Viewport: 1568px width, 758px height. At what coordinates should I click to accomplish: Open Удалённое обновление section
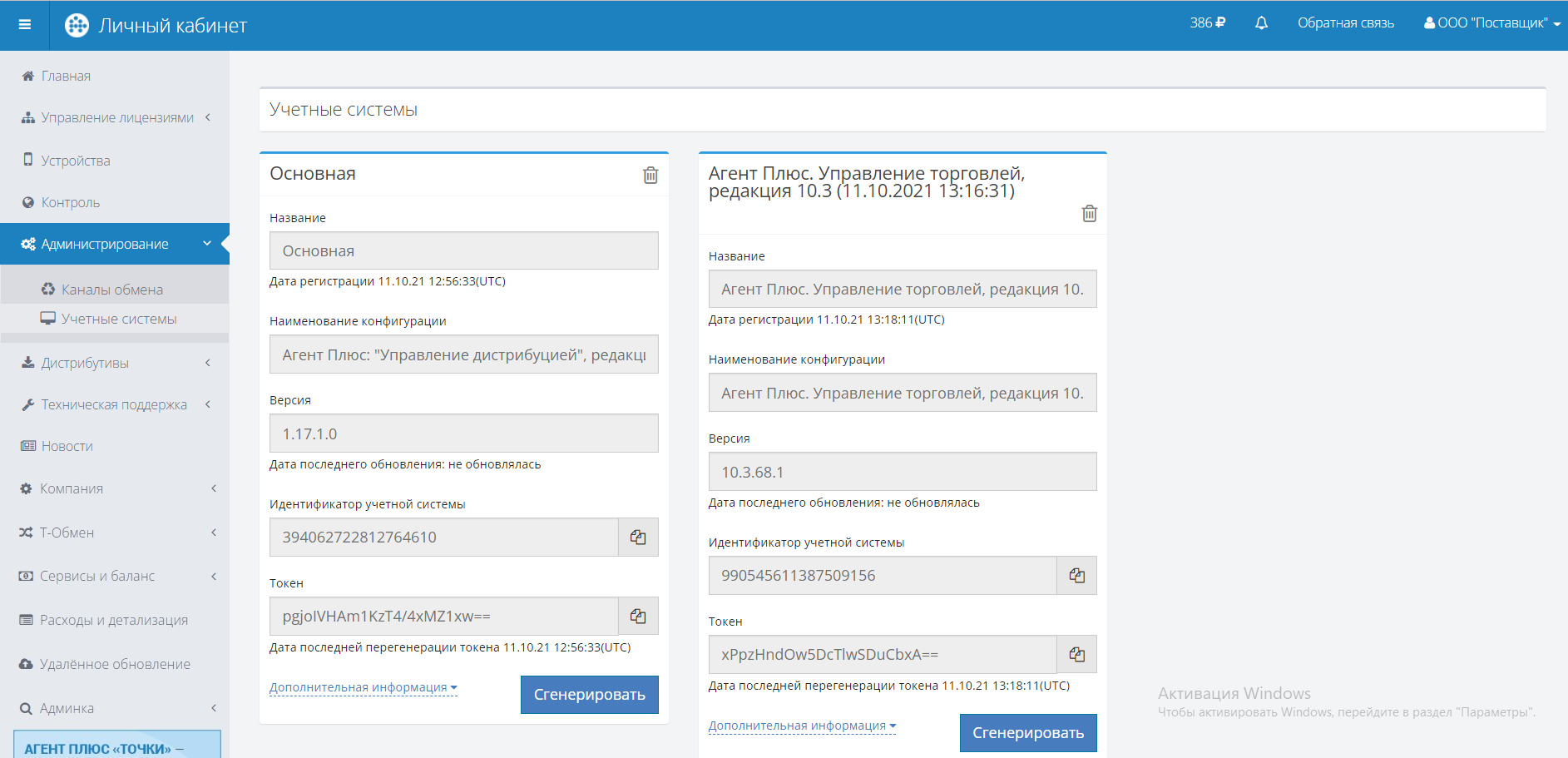pos(115,664)
